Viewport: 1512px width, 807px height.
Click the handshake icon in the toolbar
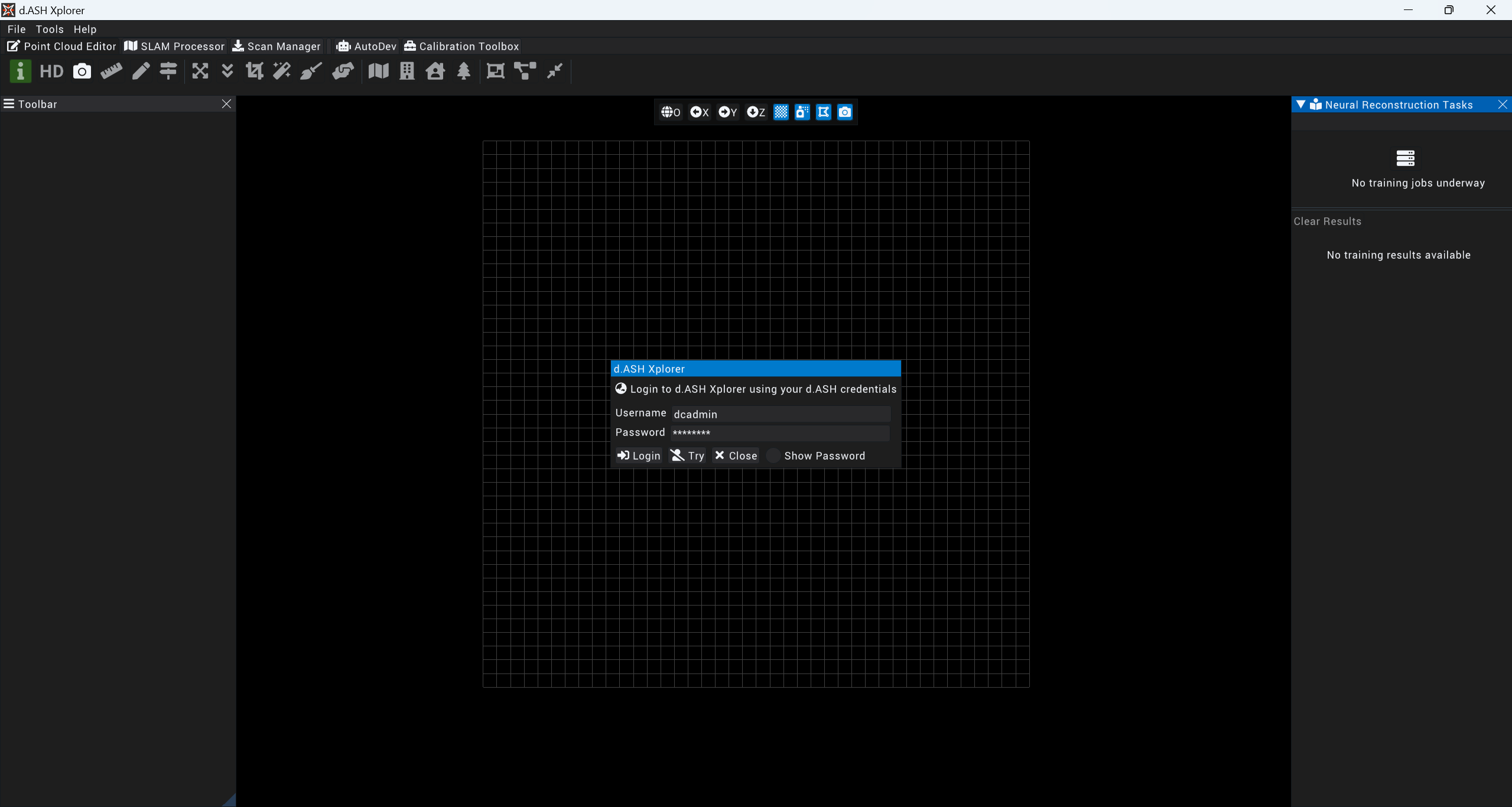(343, 71)
